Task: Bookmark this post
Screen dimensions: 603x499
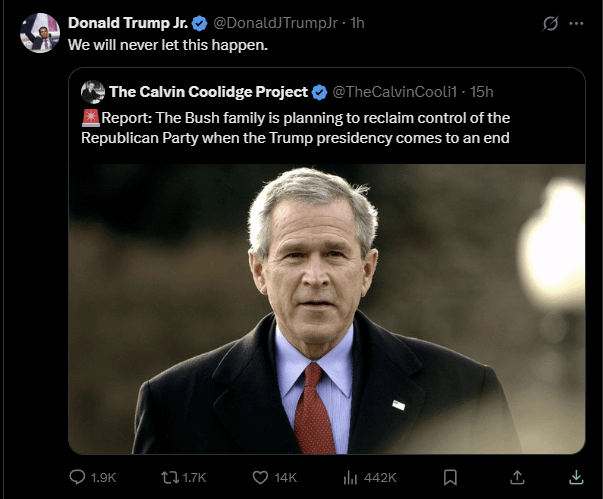Action: pyautogui.click(x=451, y=478)
